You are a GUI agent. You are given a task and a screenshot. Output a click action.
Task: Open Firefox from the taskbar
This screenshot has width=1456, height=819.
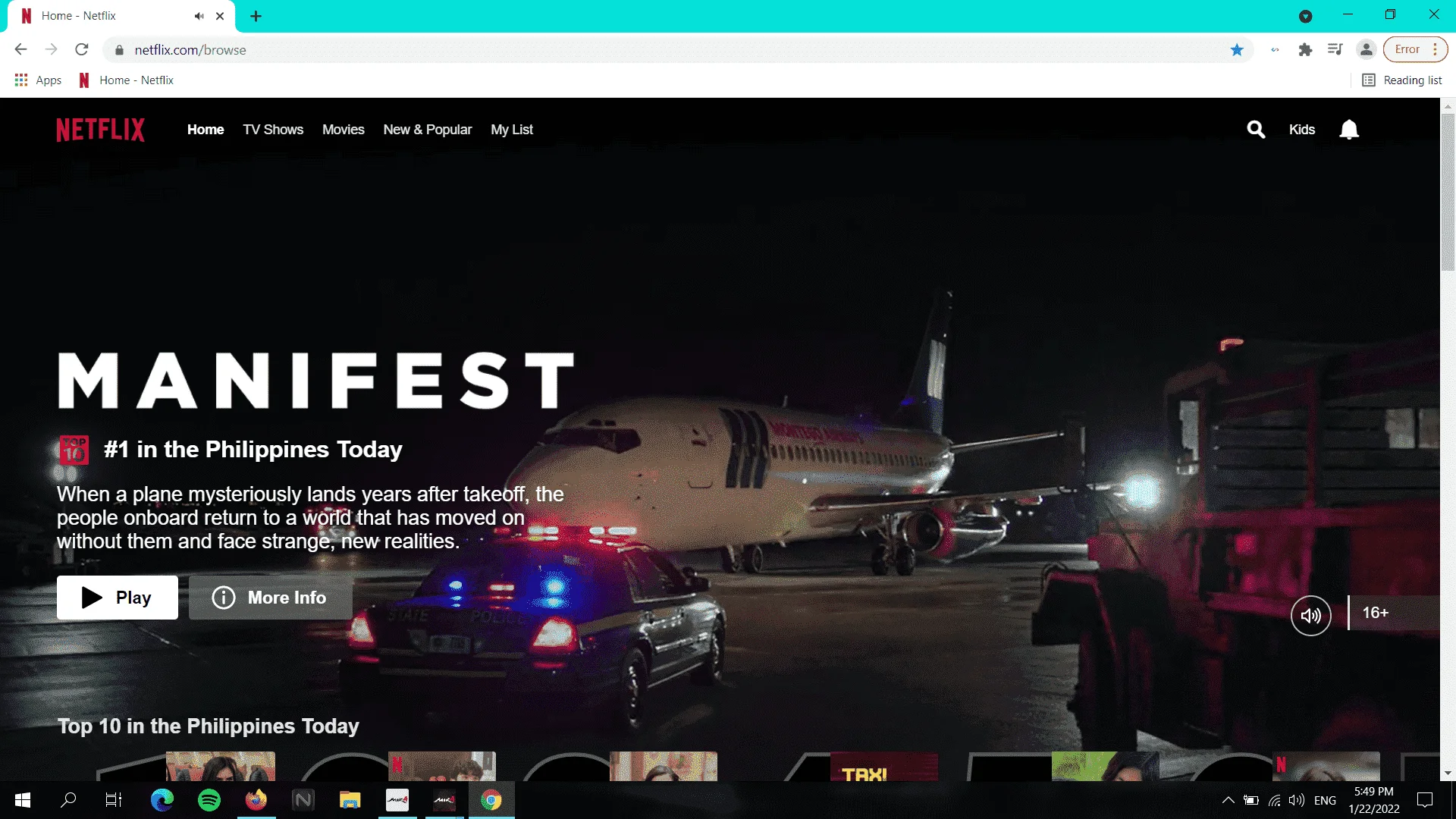[256, 800]
